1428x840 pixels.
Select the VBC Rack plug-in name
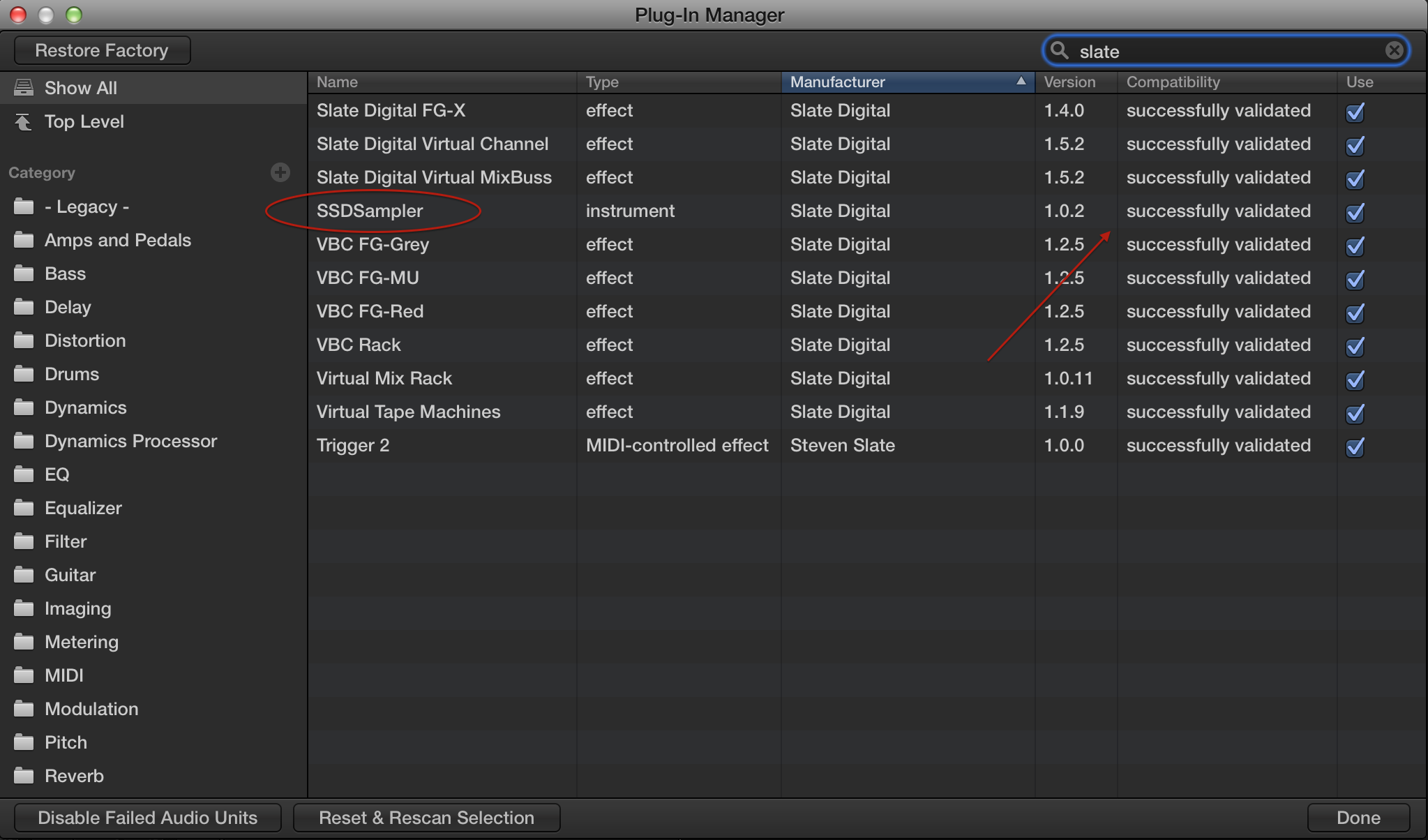coord(359,345)
